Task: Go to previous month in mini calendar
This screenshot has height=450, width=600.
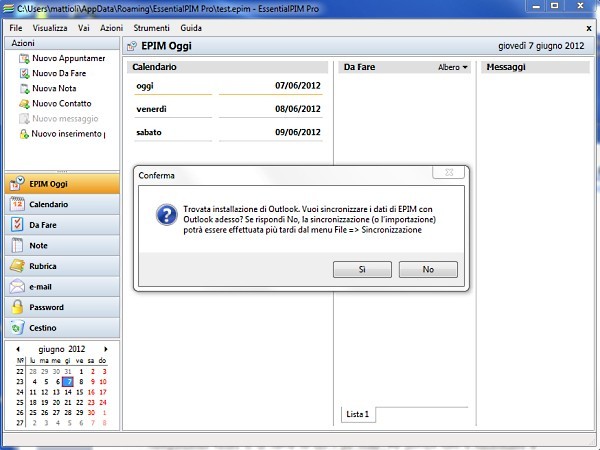Action: [x=17, y=349]
